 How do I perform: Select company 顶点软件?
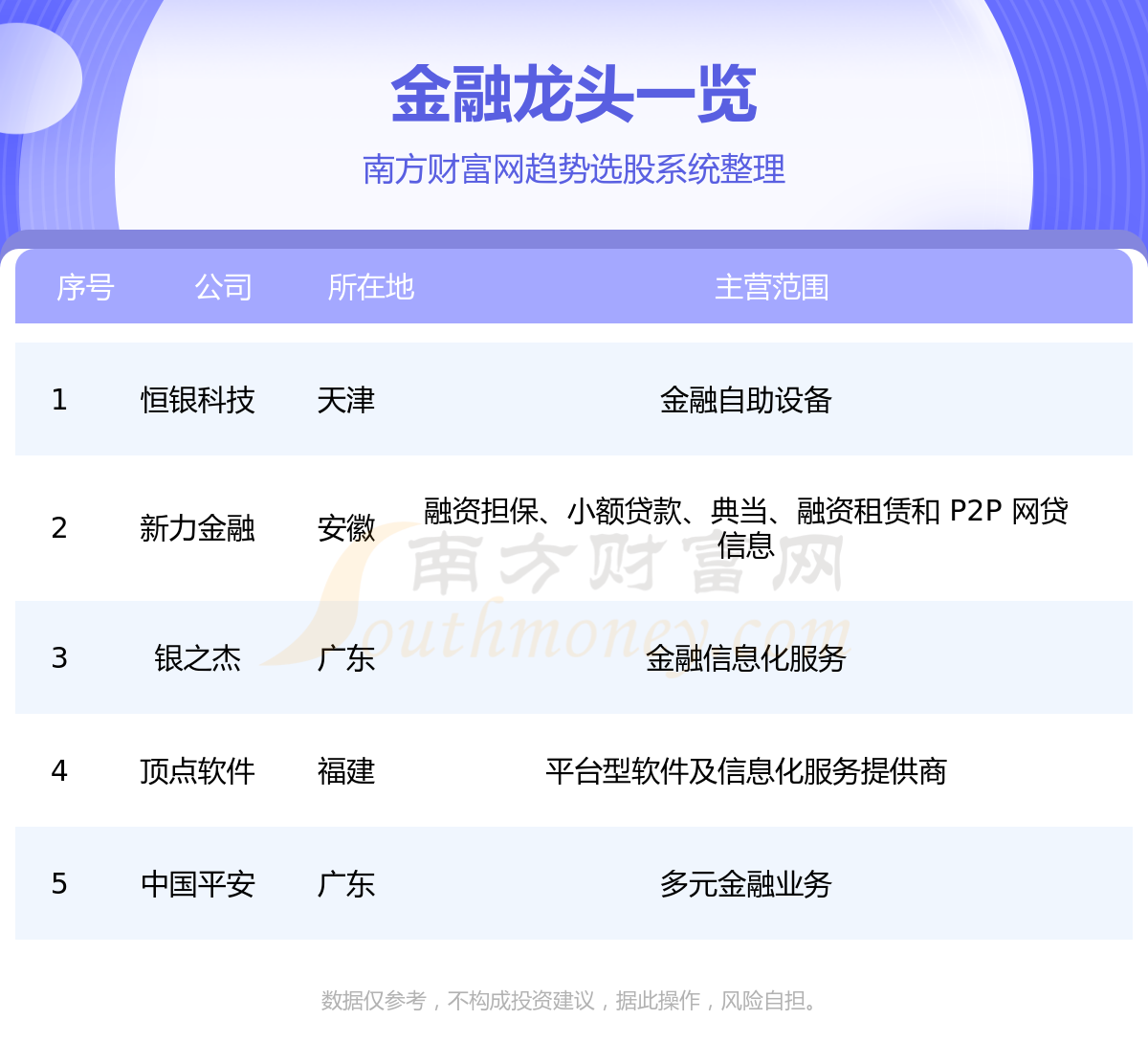197,771
